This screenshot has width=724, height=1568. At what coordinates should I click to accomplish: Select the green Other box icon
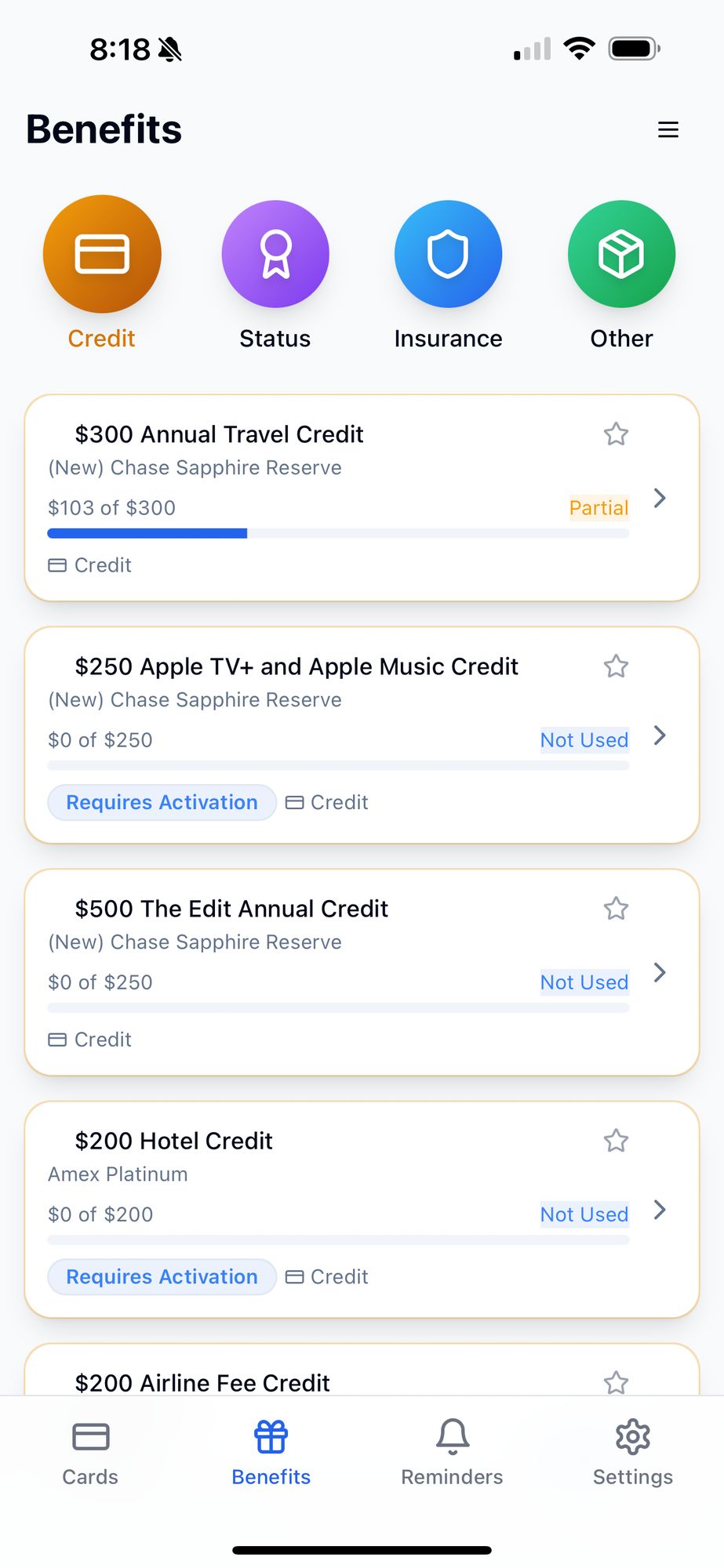point(621,254)
